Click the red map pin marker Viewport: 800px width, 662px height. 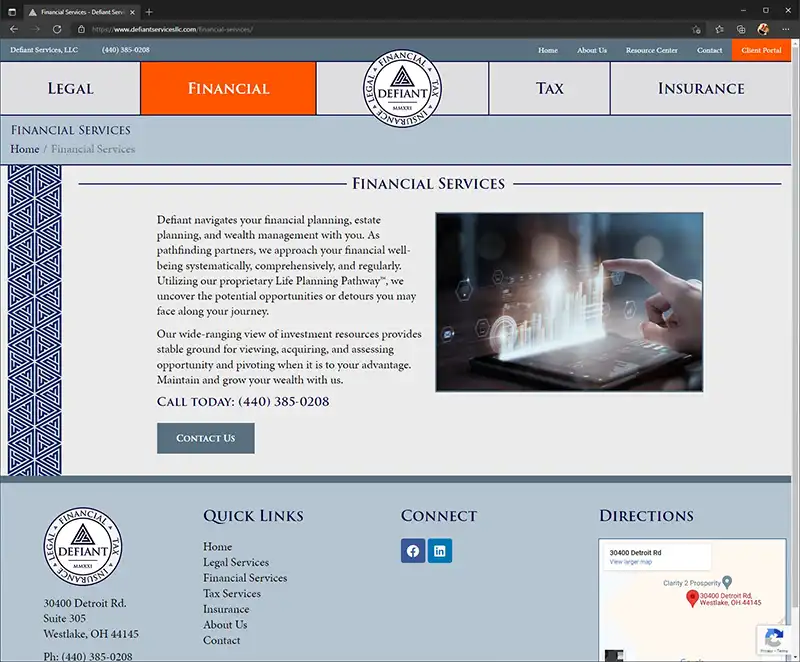tap(692, 598)
